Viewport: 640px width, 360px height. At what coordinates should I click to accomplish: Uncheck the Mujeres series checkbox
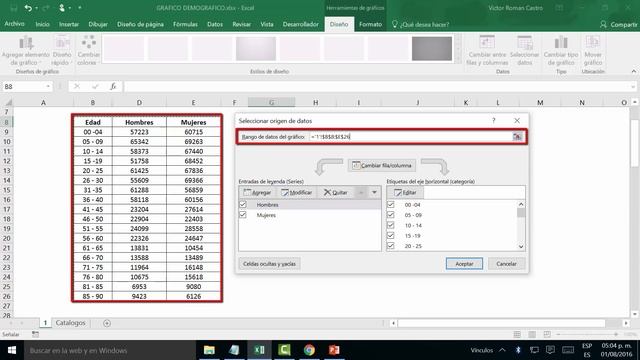[x=243, y=215]
